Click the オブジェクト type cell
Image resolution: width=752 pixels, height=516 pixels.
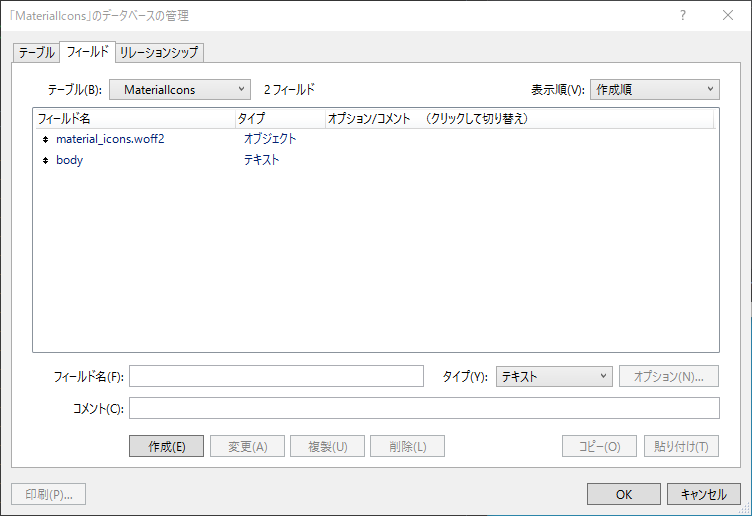[x=270, y=139]
